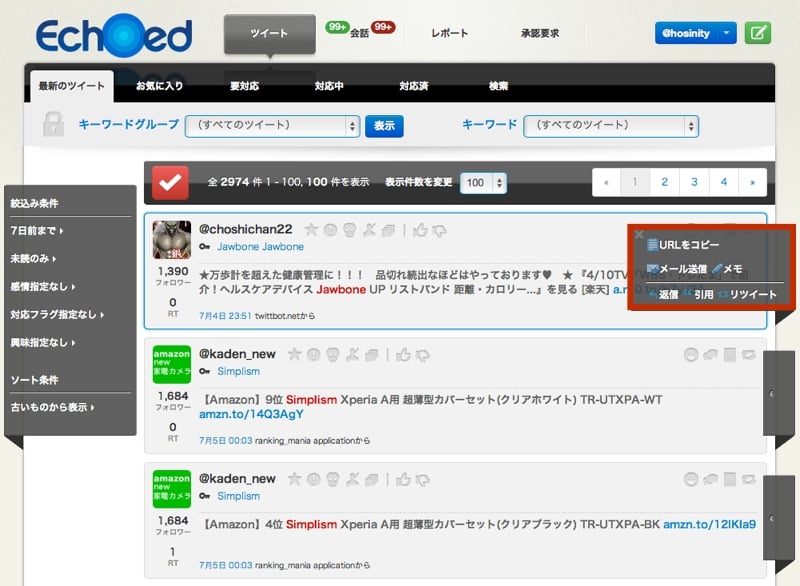
Task: Click circled exclamation icon on the 9位 Simplism tweet
Action: (314, 355)
